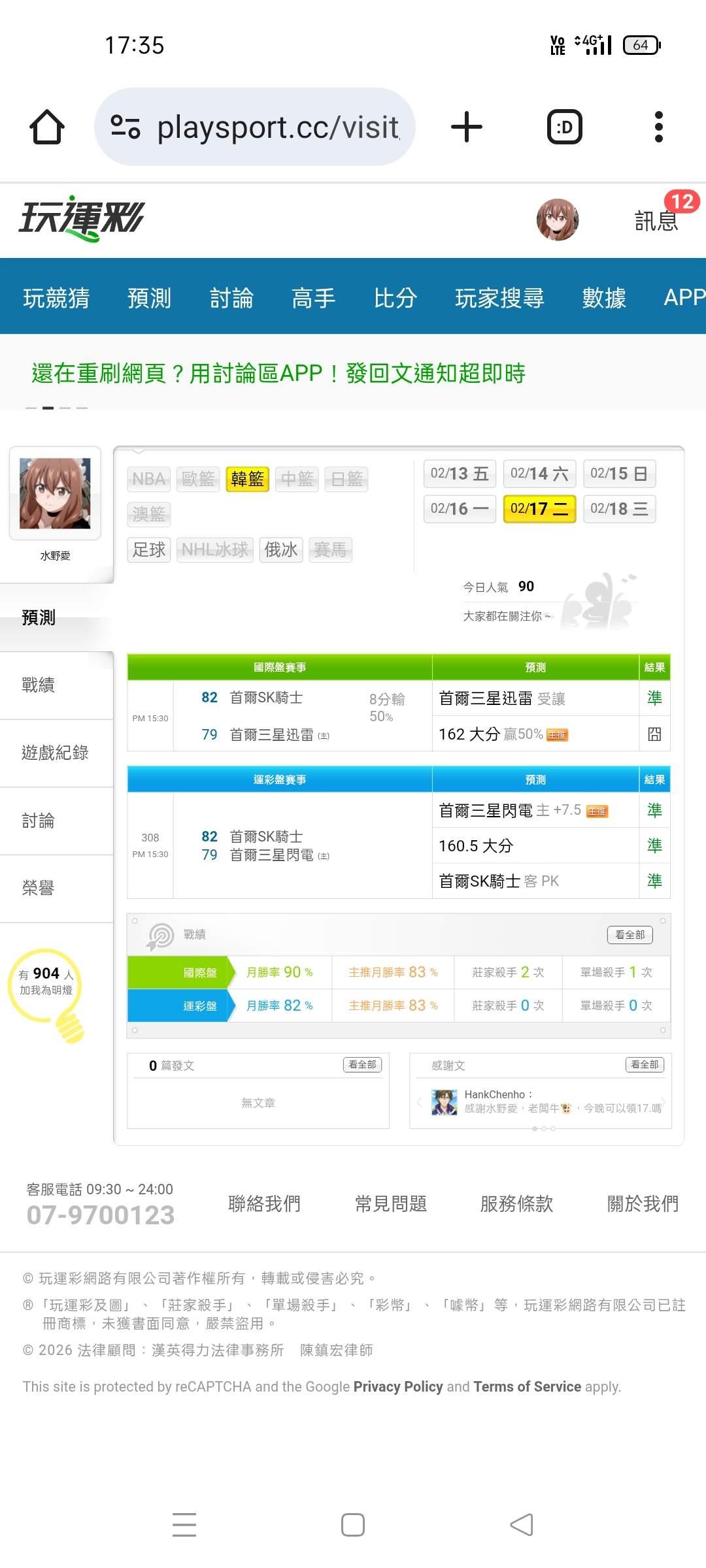Image resolution: width=706 pixels, height=1568 pixels.
Task: Select the 中籃 league filter
Action: [297, 479]
